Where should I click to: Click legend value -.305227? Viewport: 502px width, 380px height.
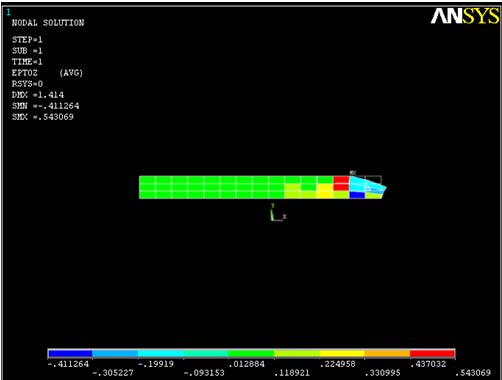tap(113, 373)
